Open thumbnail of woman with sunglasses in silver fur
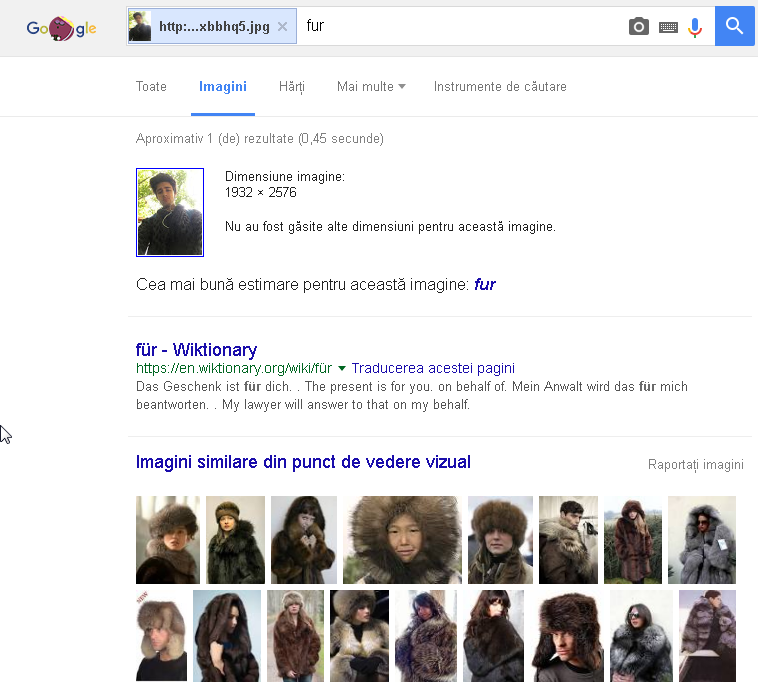Screen dimensions: 758x690 pyautogui.click(x=641, y=635)
